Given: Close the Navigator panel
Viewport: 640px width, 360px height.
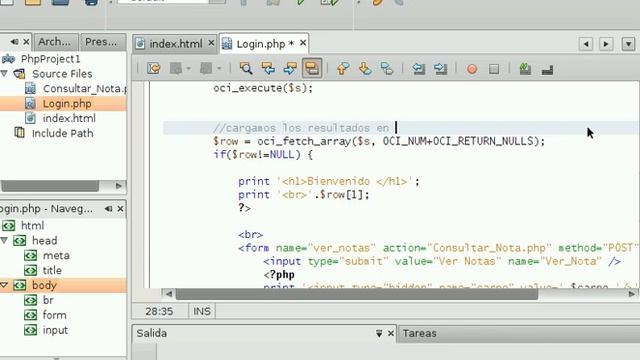Looking at the screenshot, I should [x=120, y=209].
